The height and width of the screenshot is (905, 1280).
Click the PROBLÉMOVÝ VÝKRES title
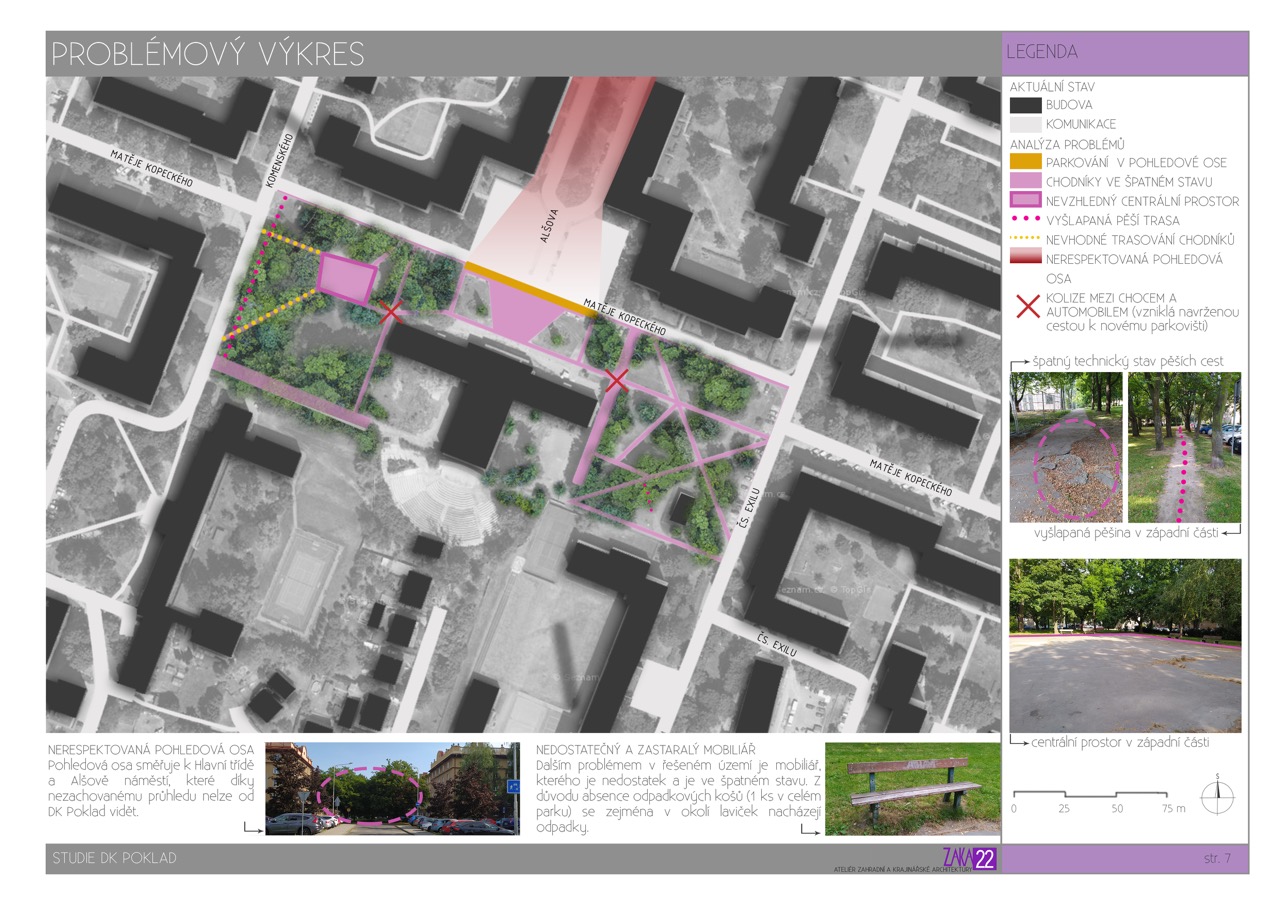pos(208,54)
